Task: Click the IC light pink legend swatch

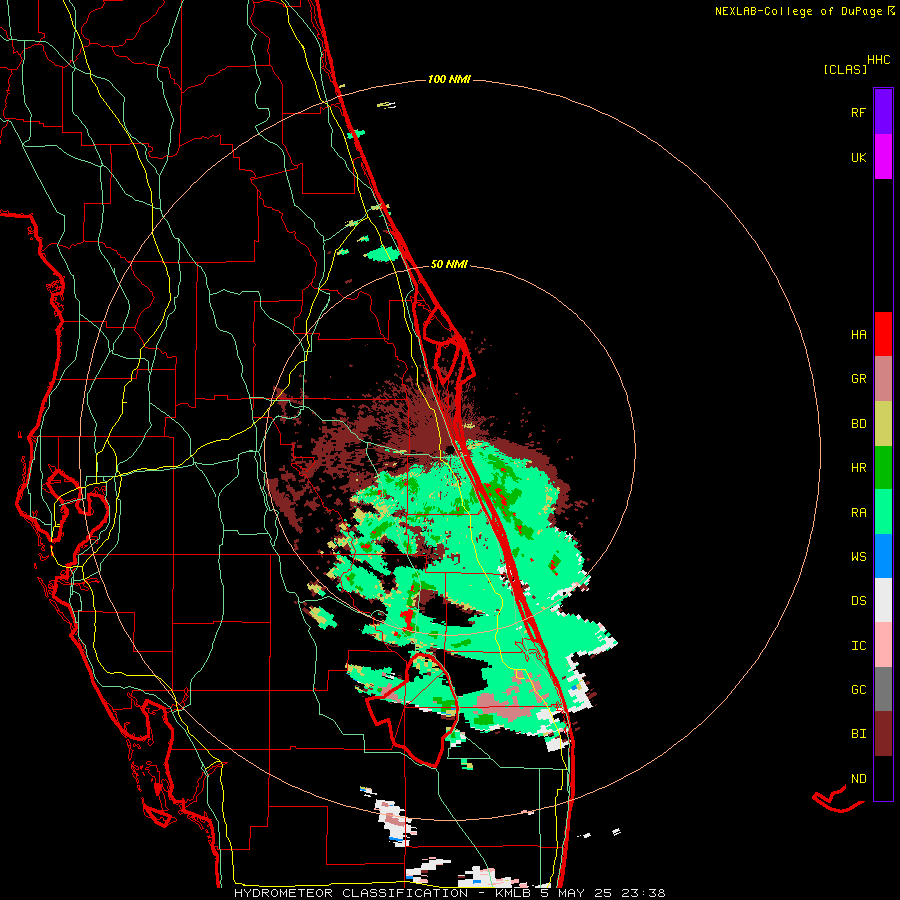Action: tap(883, 645)
